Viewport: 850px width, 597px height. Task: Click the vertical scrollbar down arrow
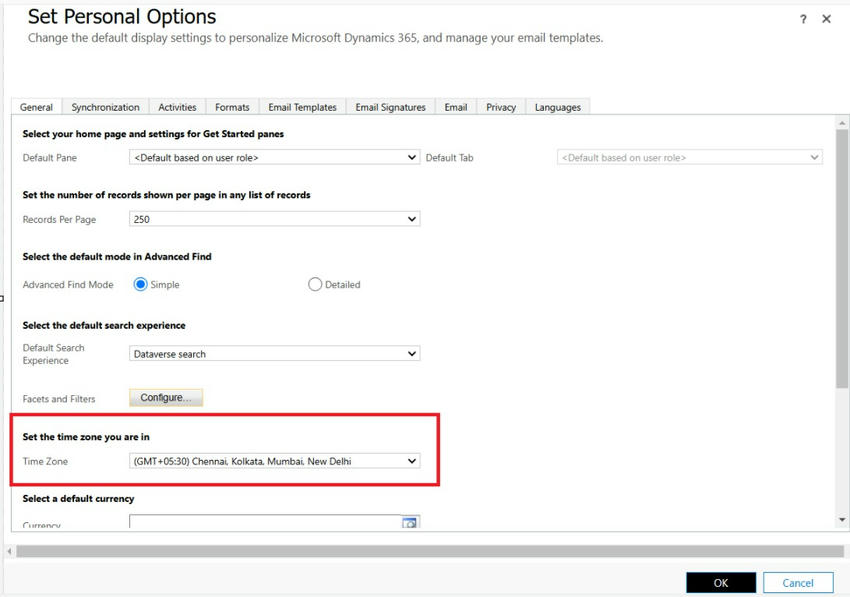coord(842,520)
